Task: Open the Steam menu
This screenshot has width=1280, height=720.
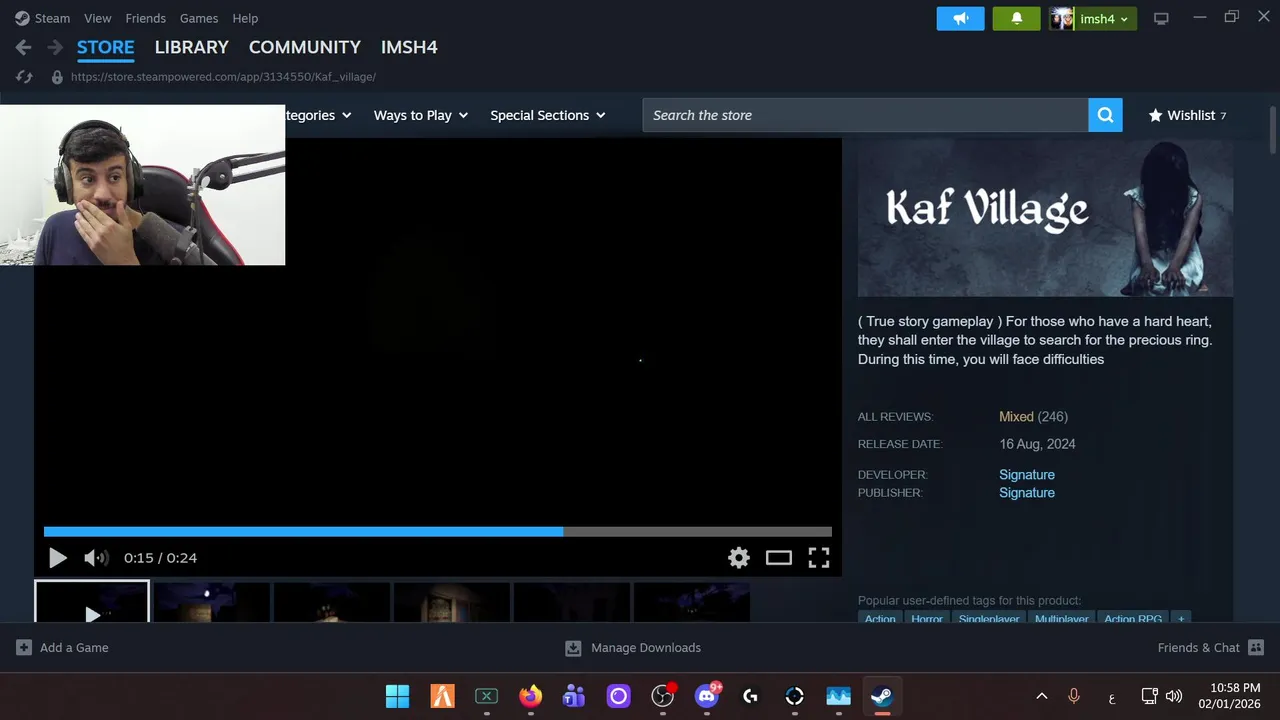Action: point(52,18)
